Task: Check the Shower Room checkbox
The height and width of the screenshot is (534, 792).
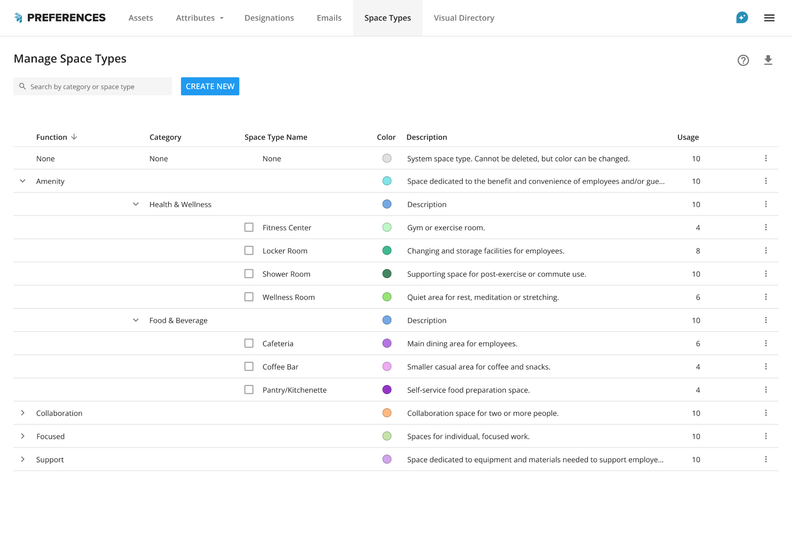Action: 249,274
